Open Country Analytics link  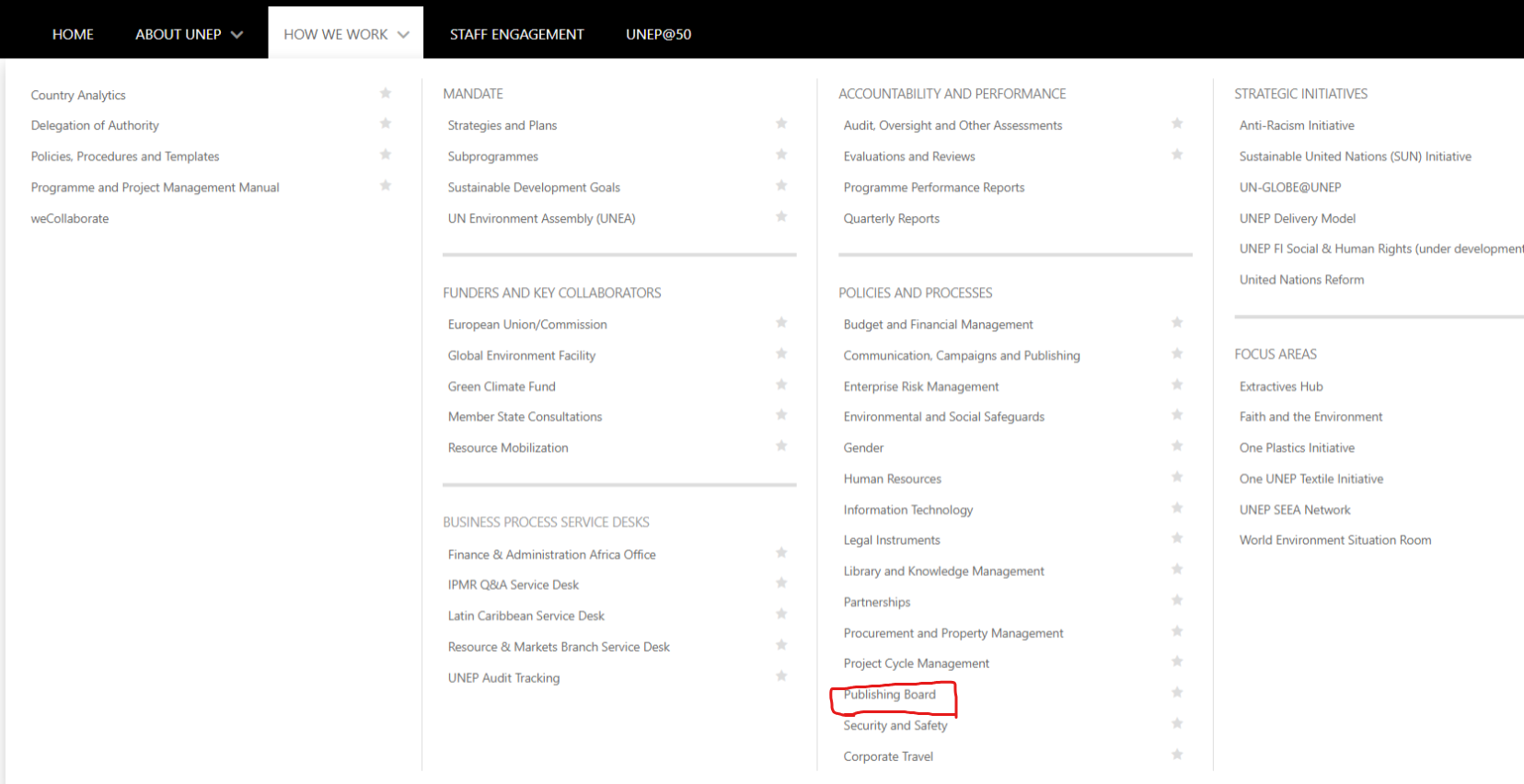click(x=78, y=96)
